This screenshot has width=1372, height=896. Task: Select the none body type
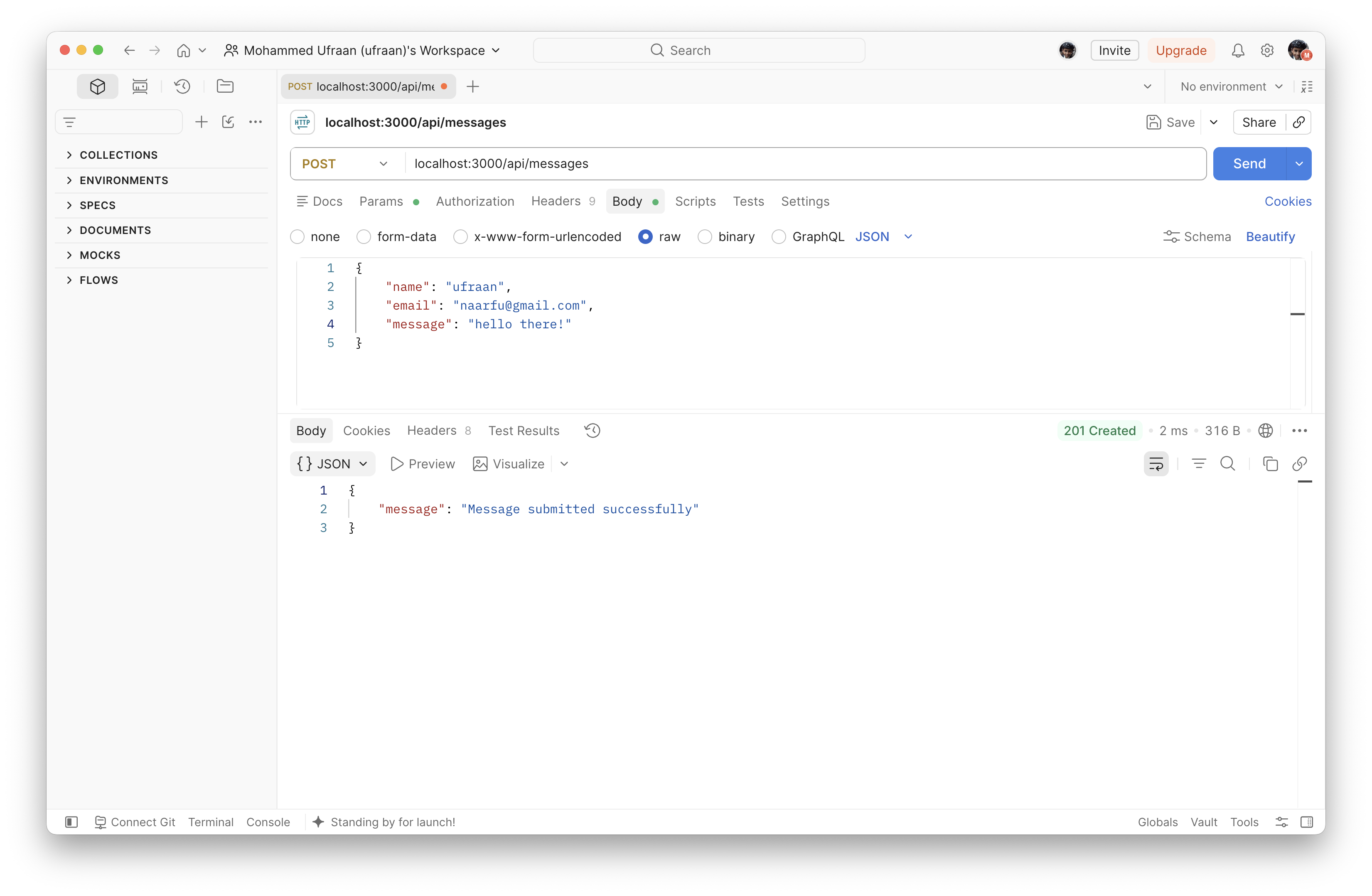tap(298, 237)
